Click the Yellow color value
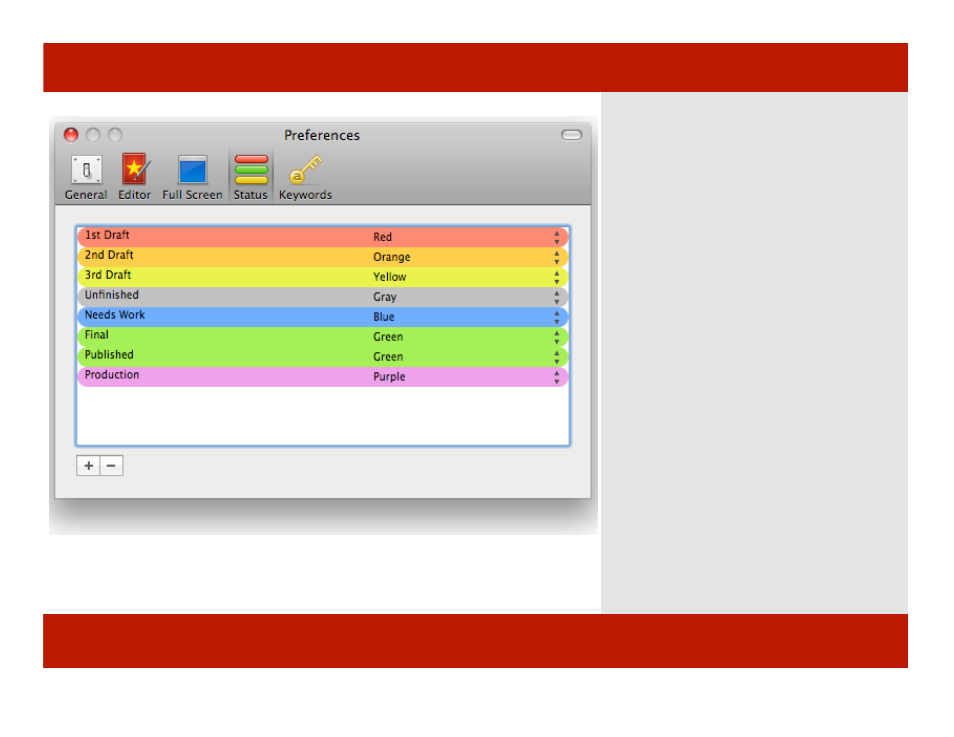954x737 pixels. pyautogui.click(x=389, y=277)
